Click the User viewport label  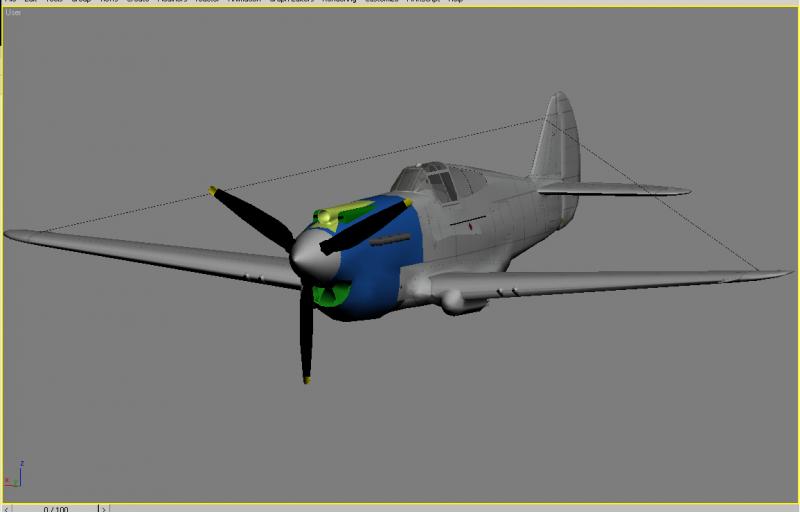pyautogui.click(x=13, y=13)
